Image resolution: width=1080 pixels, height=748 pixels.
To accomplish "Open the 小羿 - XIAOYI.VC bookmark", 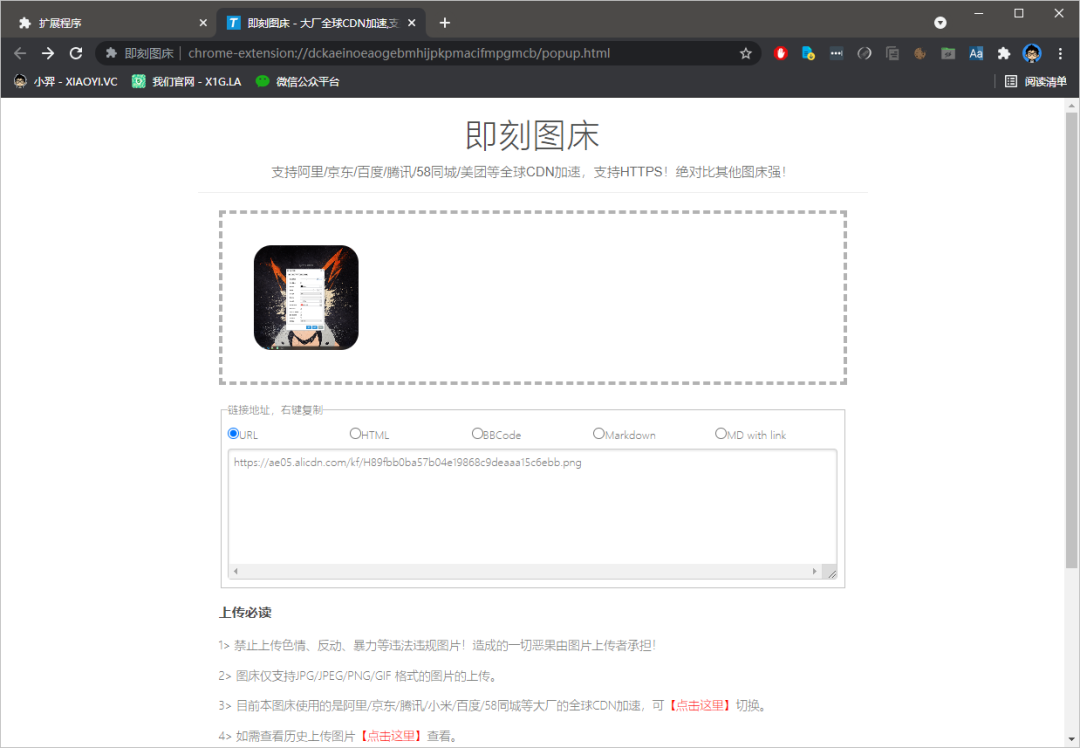I will pos(66,81).
